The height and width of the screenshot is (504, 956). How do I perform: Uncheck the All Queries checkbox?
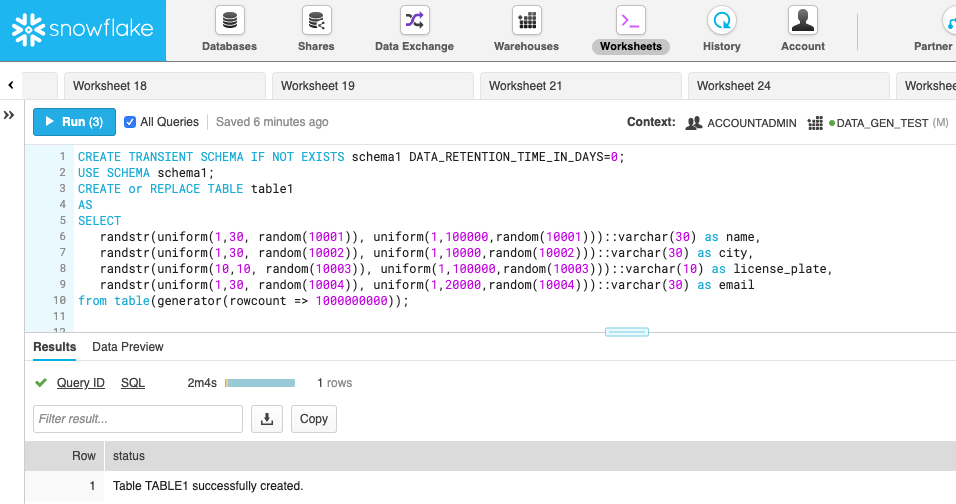pyautogui.click(x=130, y=122)
